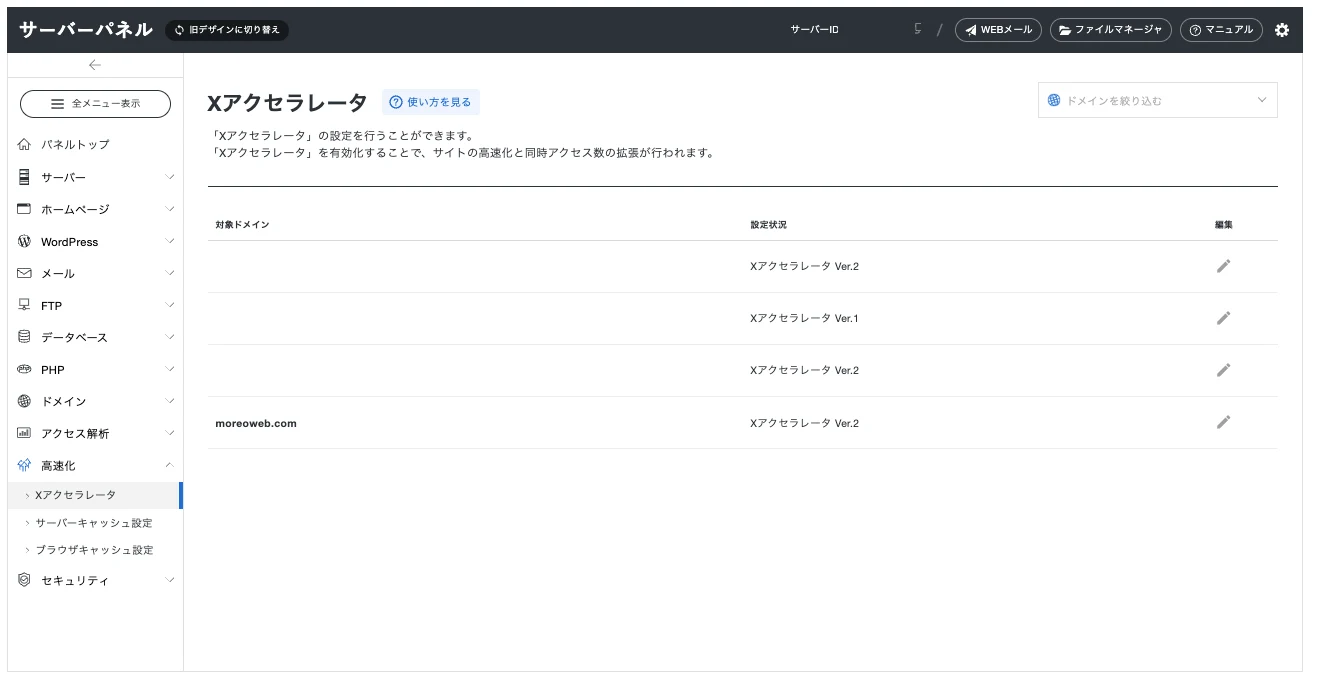
Task: Click the アクセス解析 chart icon
Action: pyautogui.click(x=25, y=433)
